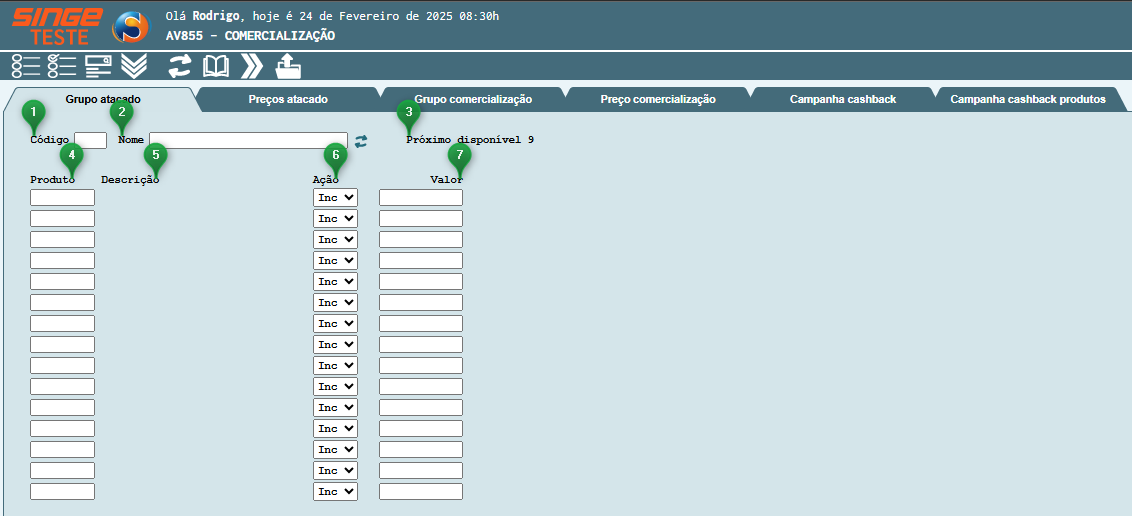This screenshot has width=1132, height=516.
Task: Click the refresh arrows toolbar icon
Action: pos(179,67)
